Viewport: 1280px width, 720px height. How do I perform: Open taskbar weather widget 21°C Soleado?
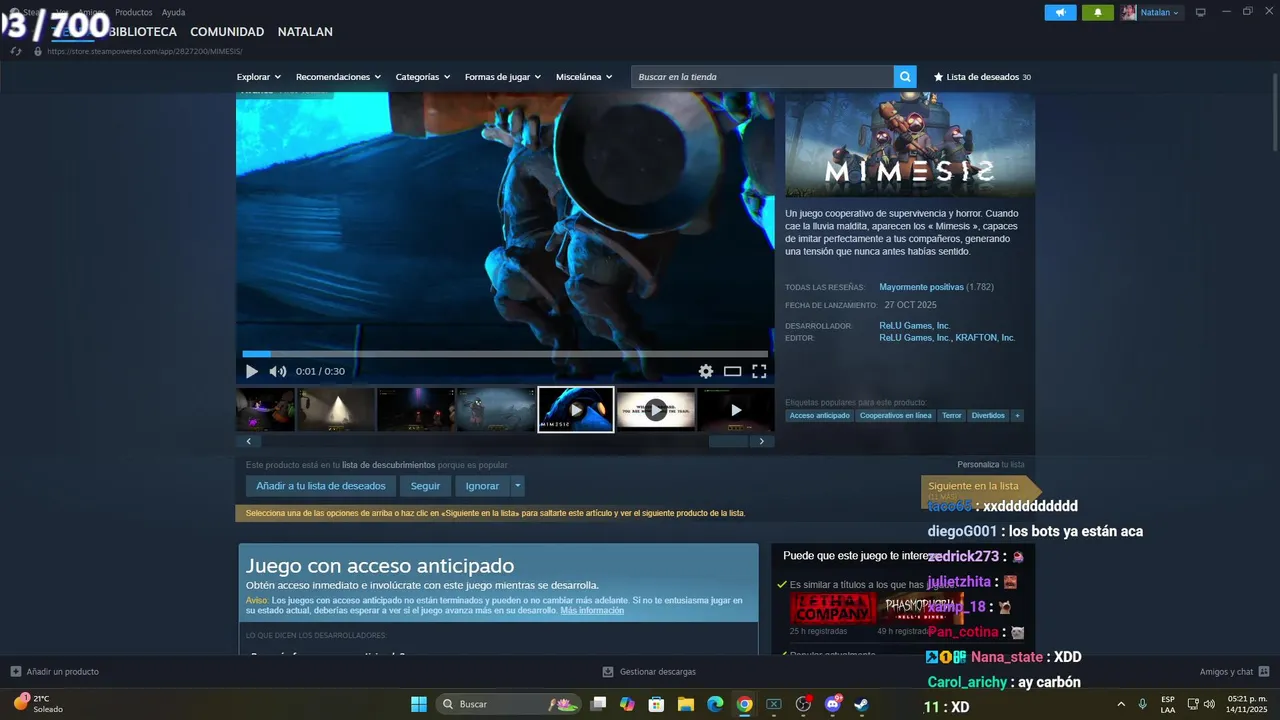point(39,704)
